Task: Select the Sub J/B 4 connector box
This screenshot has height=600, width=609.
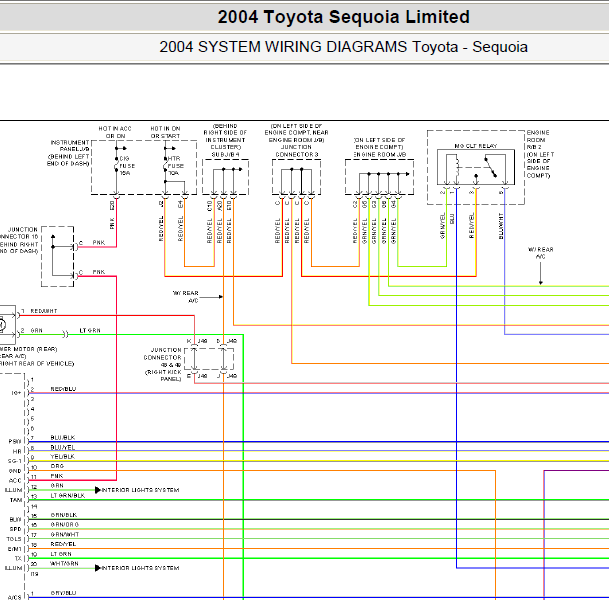Action: (225, 177)
